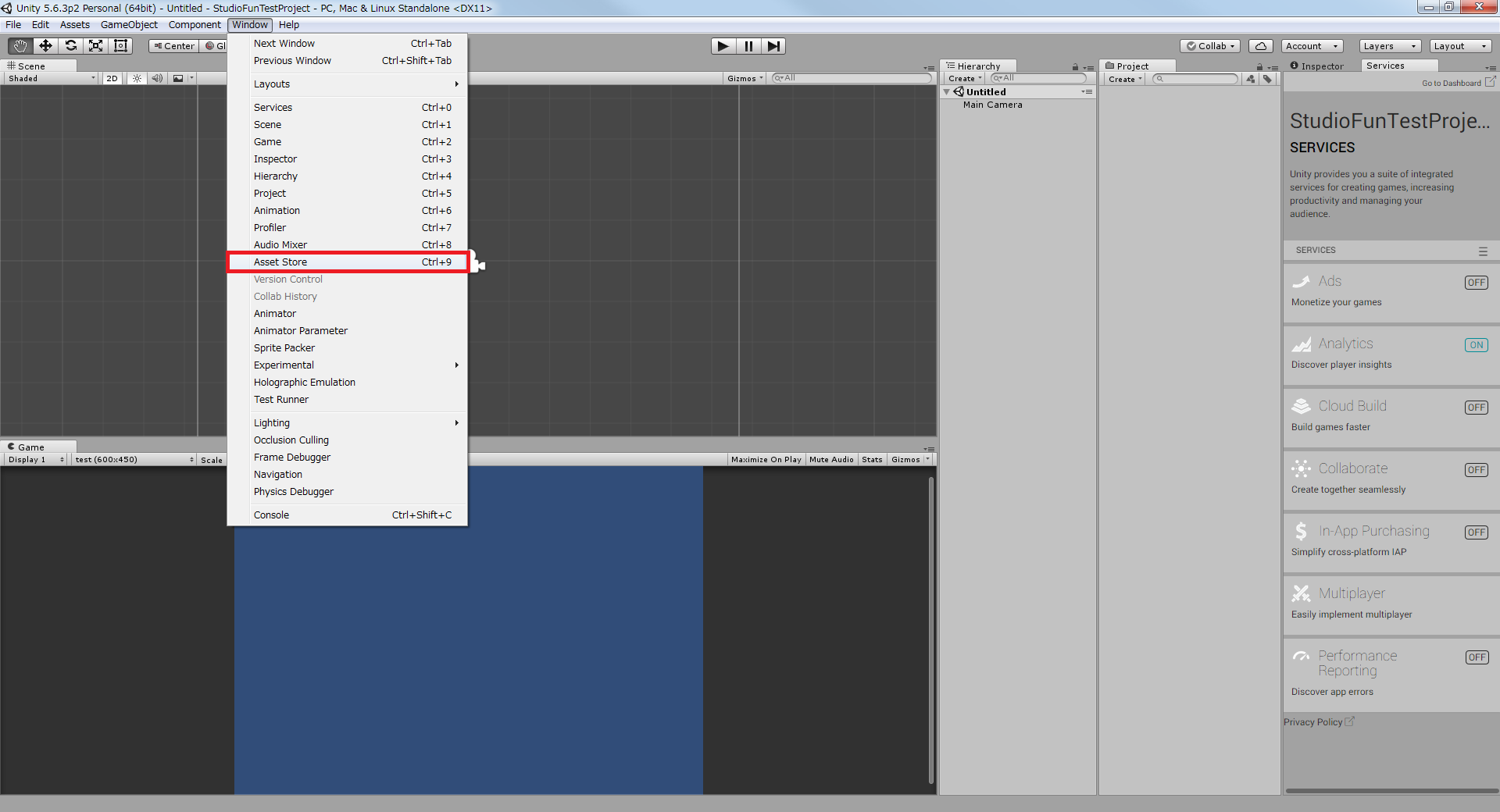
Task: Click the Pause button
Action: pos(748,46)
